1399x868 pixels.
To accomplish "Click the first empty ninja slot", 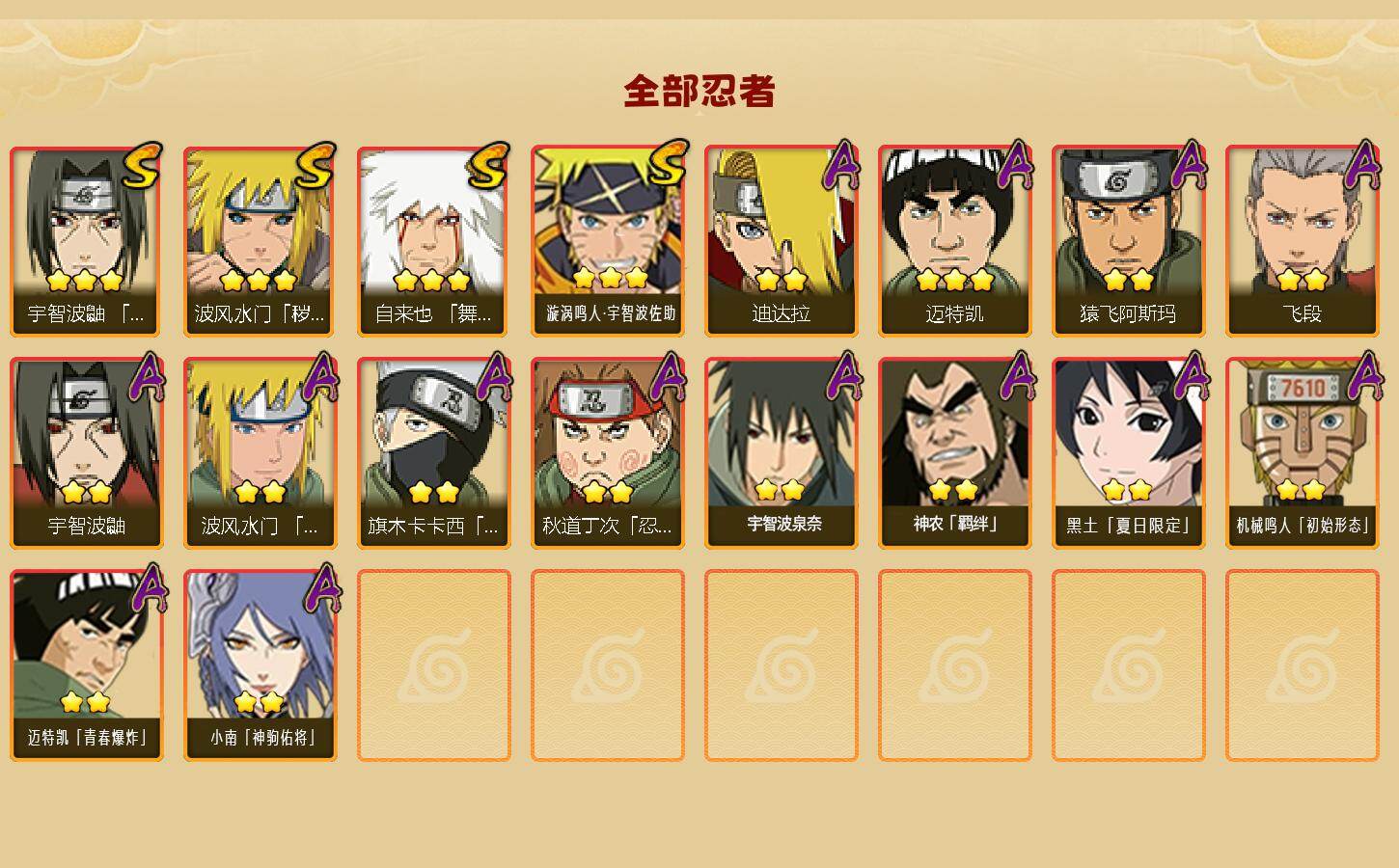I will [x=434, y=665].
